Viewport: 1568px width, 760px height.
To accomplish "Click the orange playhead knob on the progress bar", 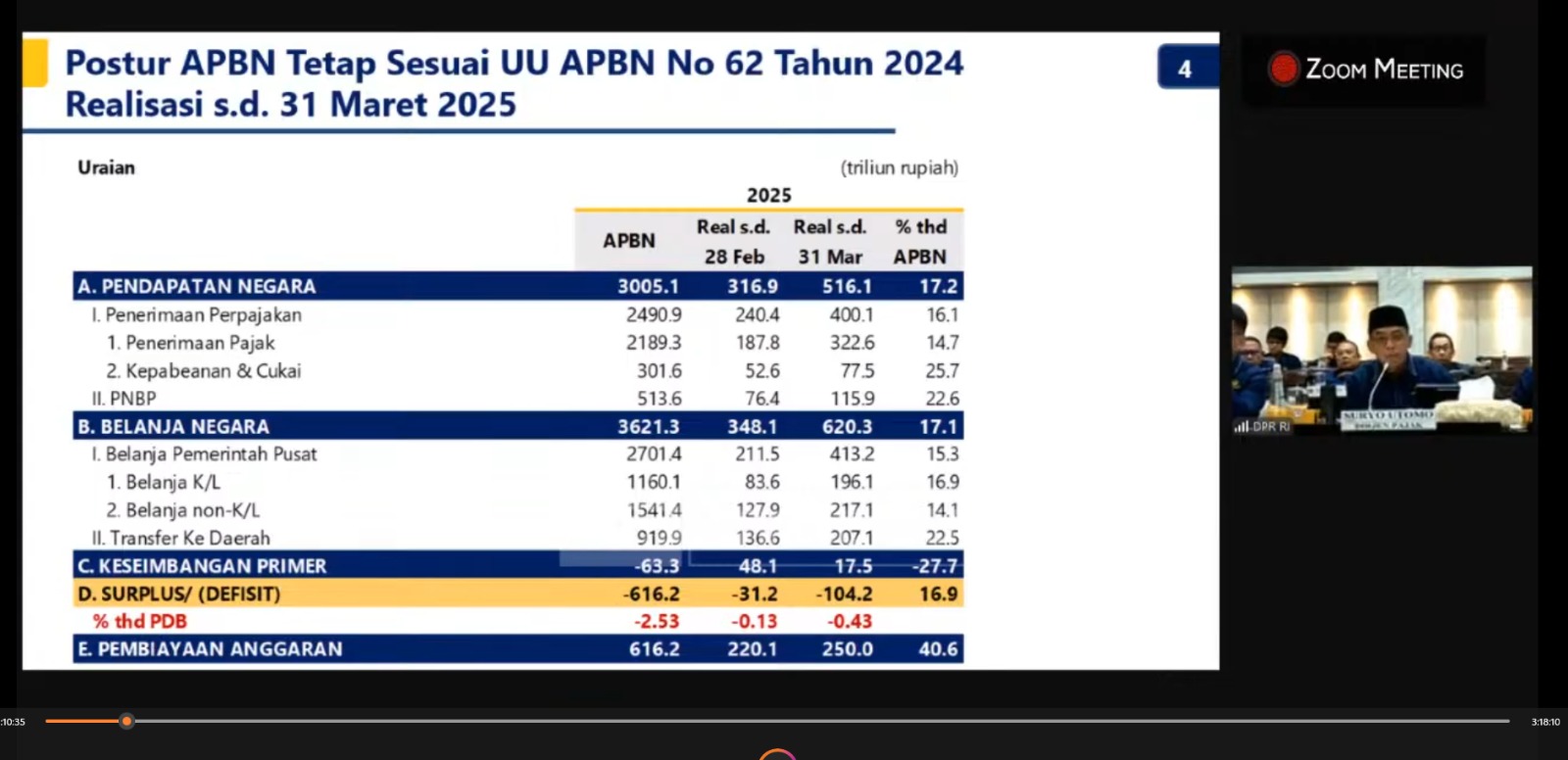I will click(x=126, y=721).
